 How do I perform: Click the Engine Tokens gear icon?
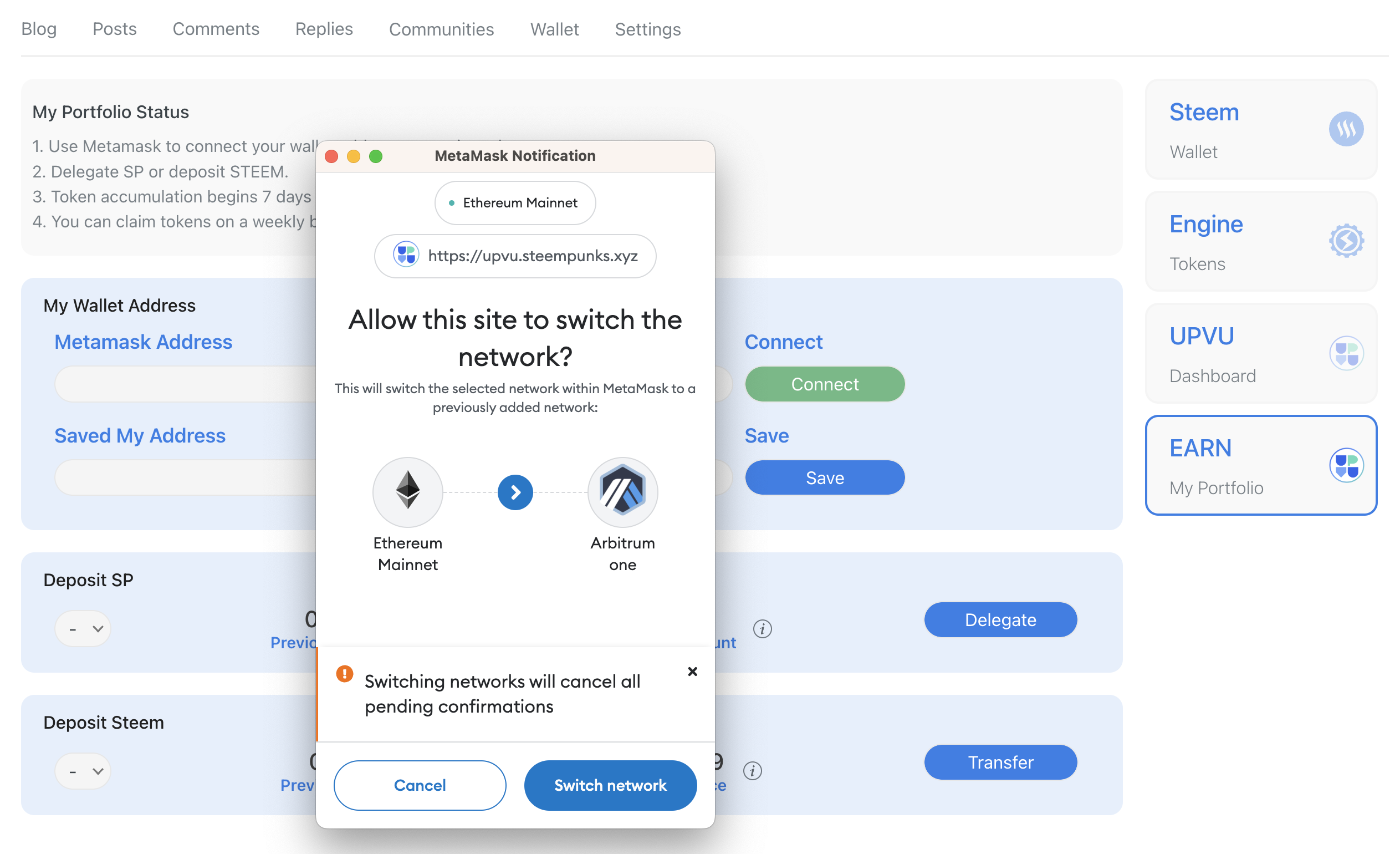pos(1346,241)
